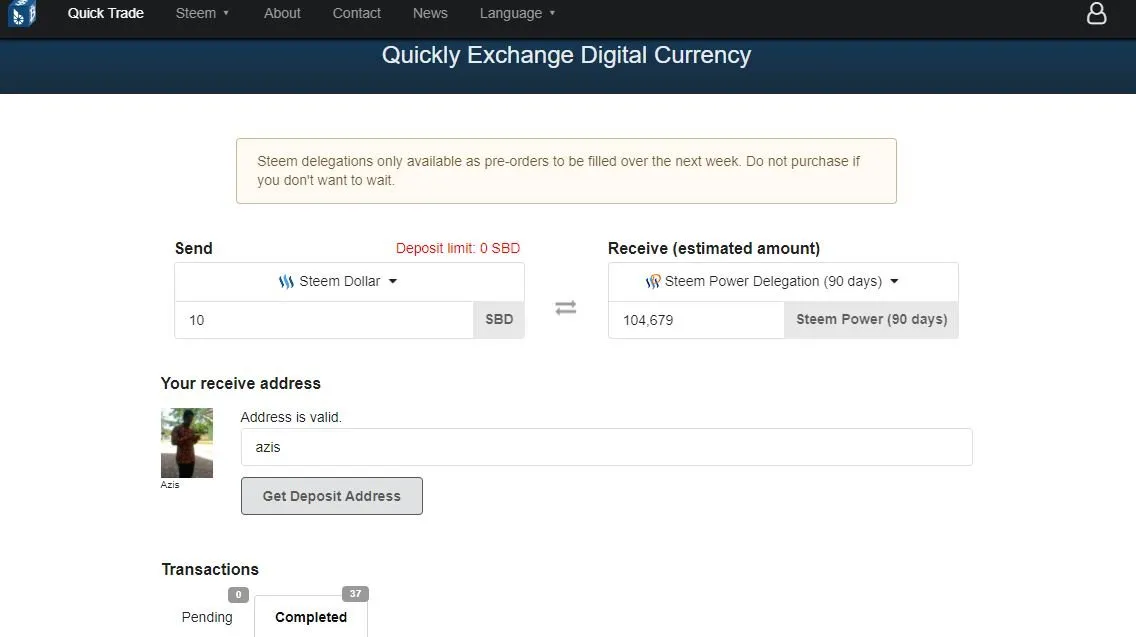The height and width of the screenshot is (637, 1136).
Task: Click the swap currencies arrows icon
Action: coord(566,308)
